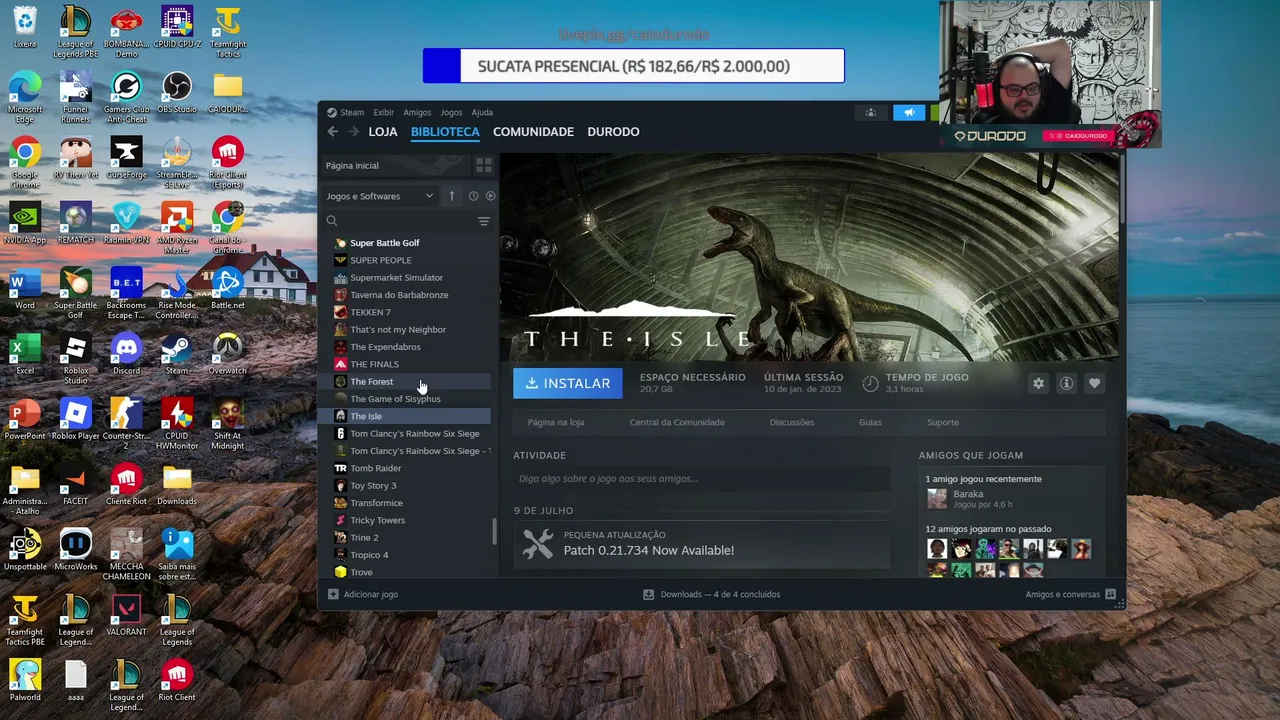Open Amigos e conversas panel
This screenshot has height=720, width=1280.
pyautogui.click(x=1070, y=594)
